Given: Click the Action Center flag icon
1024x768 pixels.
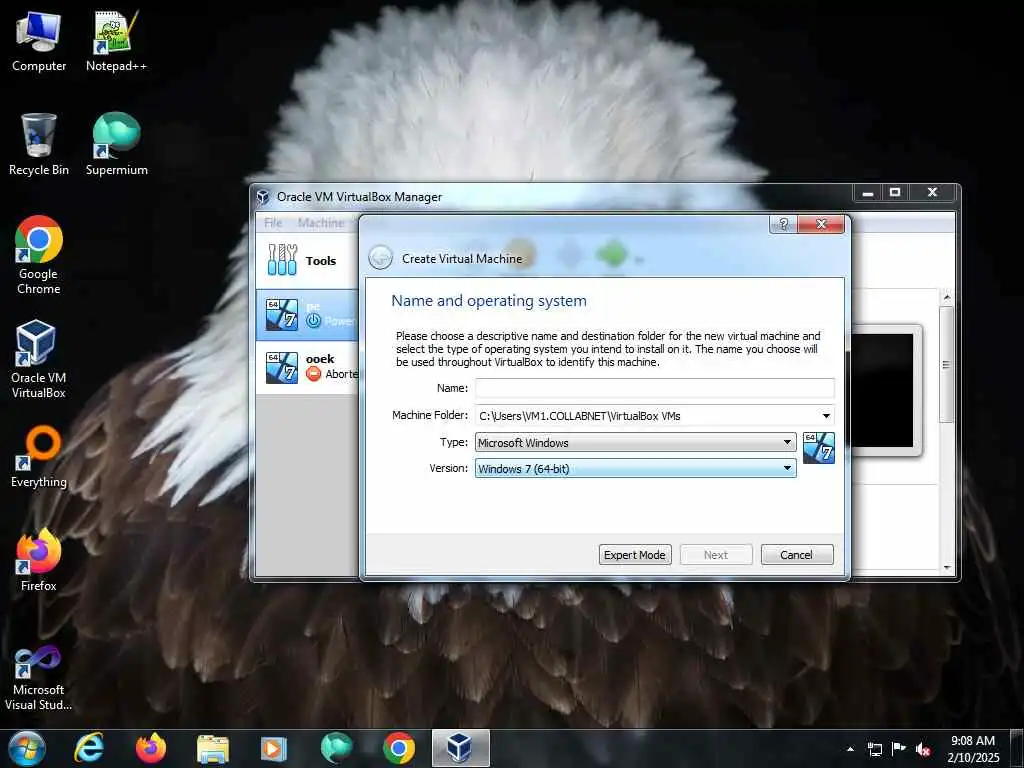Looking at the screenshot, I should (899, 748).
